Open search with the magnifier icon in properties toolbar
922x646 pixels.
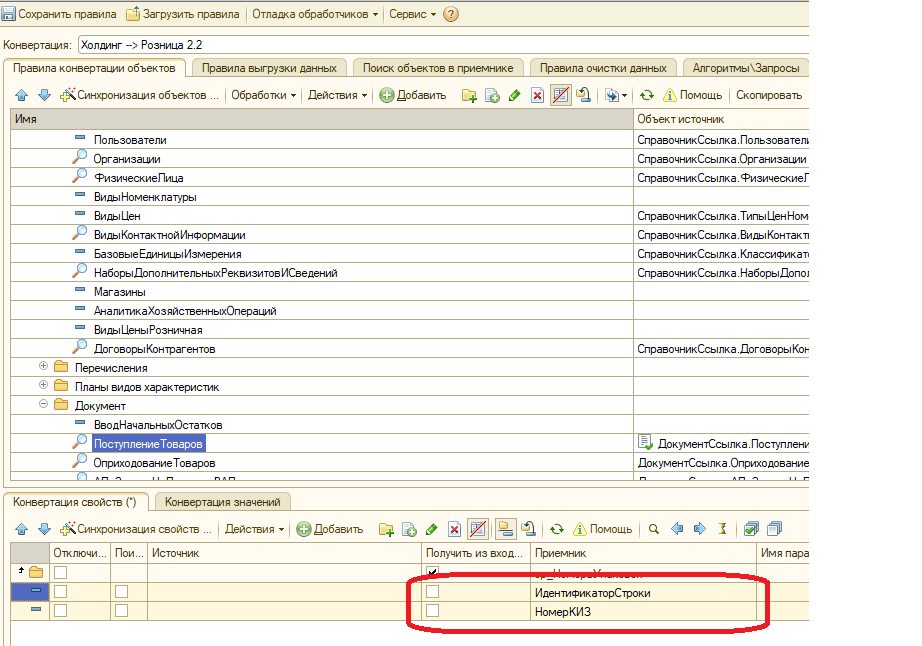point(654,529)
